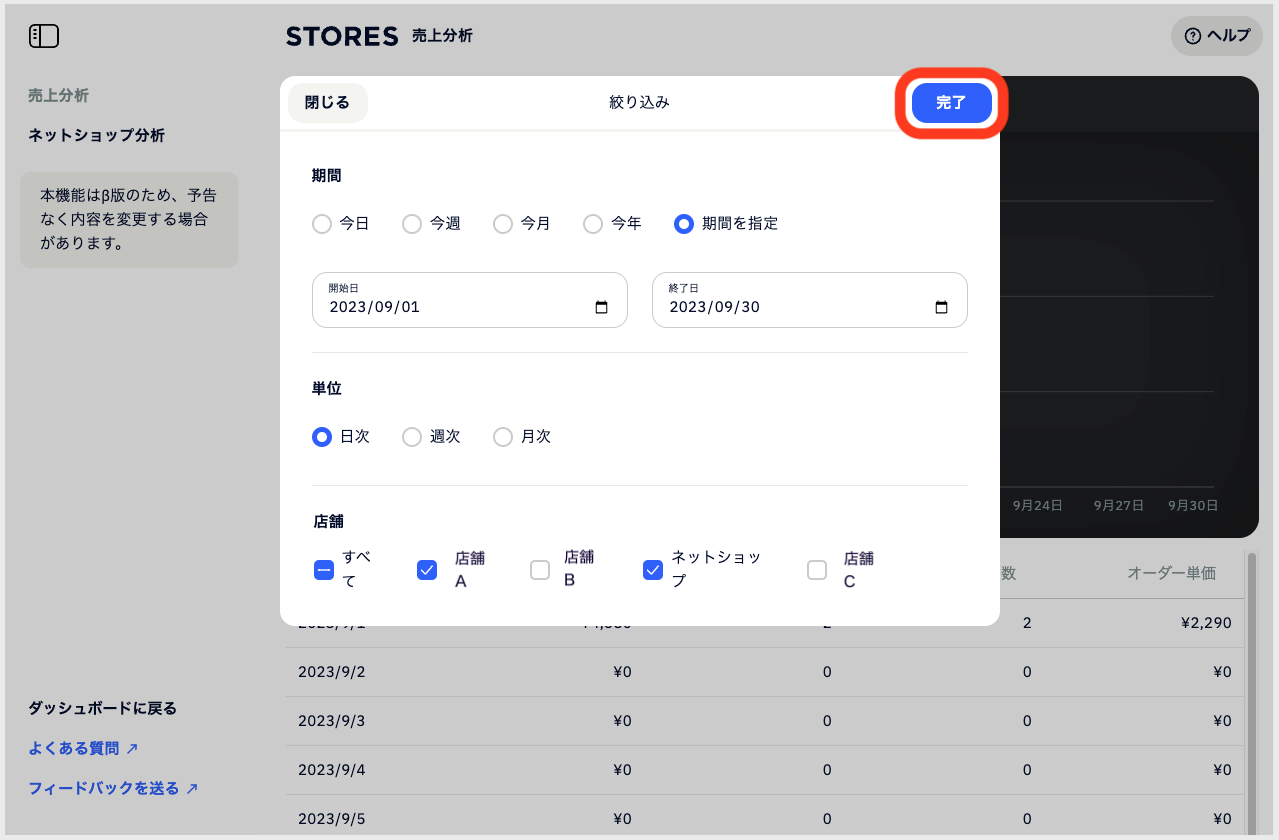Select the 今日 period radio button
The image size is (1279, 840).
[322, 224]
